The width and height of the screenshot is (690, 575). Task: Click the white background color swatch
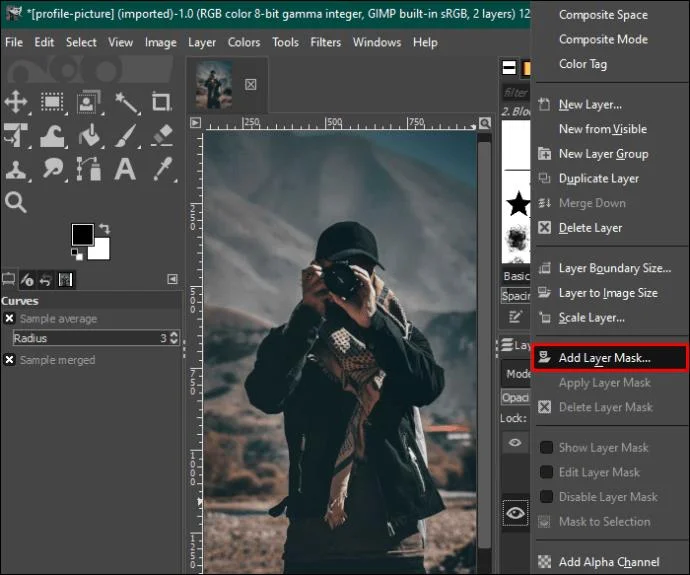(101, 251)
